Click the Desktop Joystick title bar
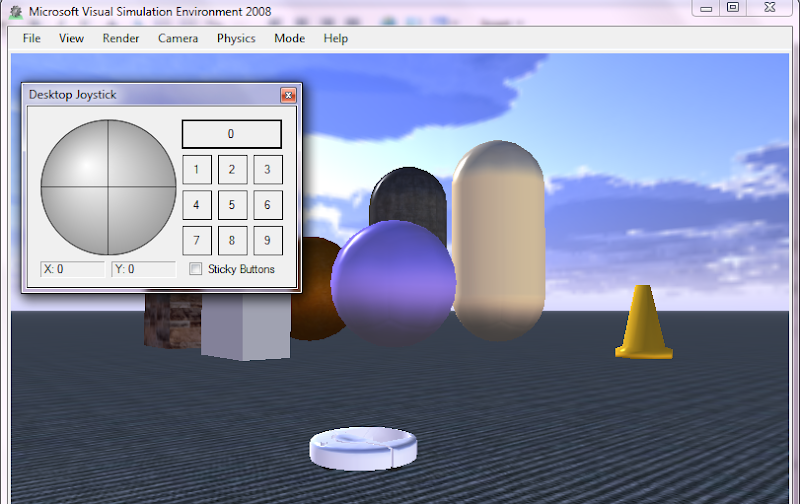This screenshot has height=504, width=800. coord(153,95)
